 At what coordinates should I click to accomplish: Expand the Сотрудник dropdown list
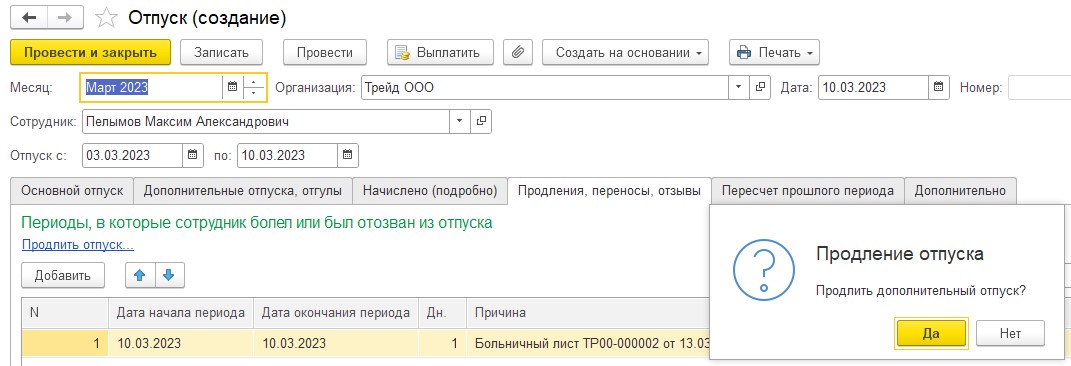(459, 122)
